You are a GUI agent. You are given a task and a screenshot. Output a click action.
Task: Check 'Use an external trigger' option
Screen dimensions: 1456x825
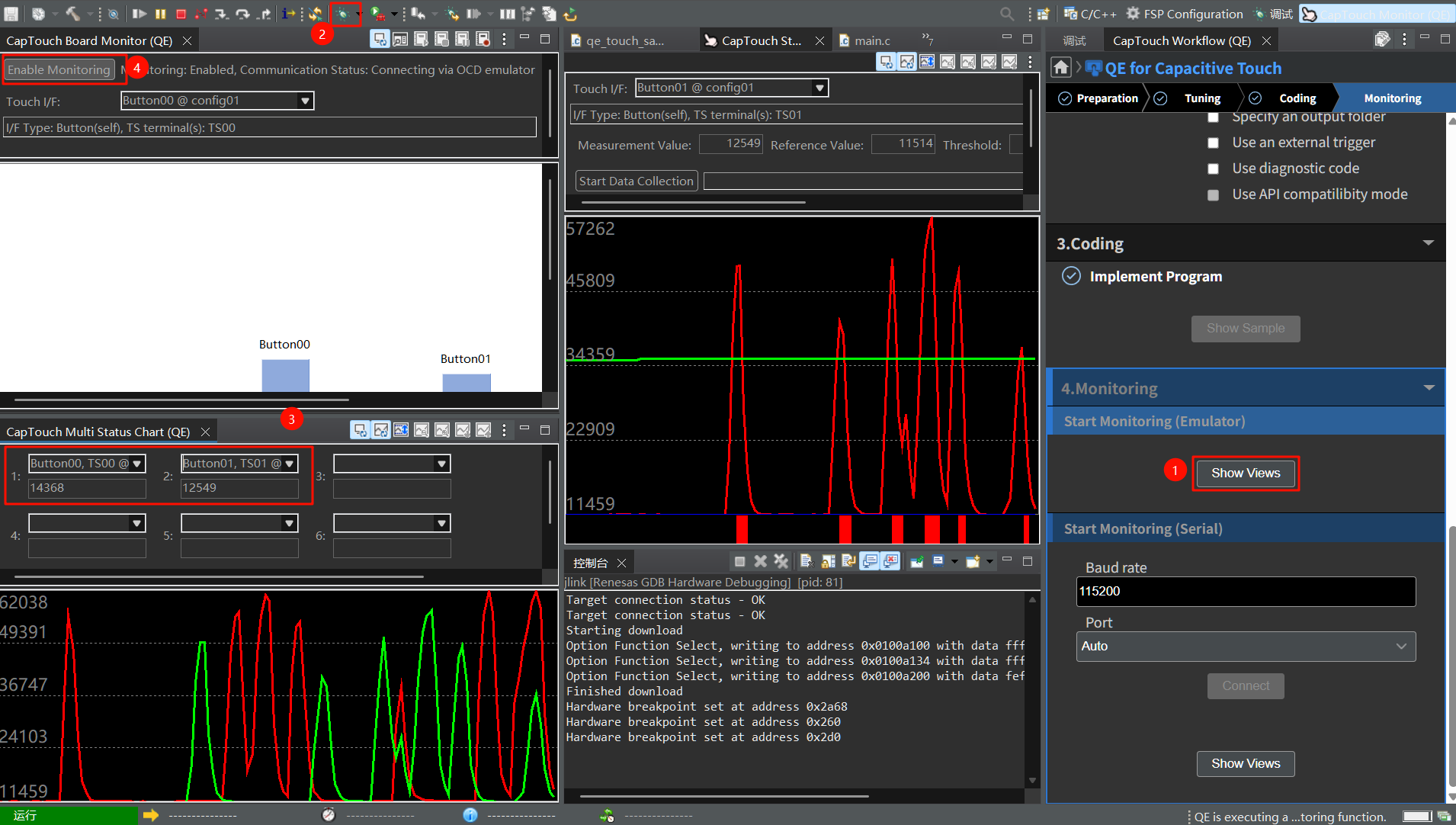[x=1213, y=143]
